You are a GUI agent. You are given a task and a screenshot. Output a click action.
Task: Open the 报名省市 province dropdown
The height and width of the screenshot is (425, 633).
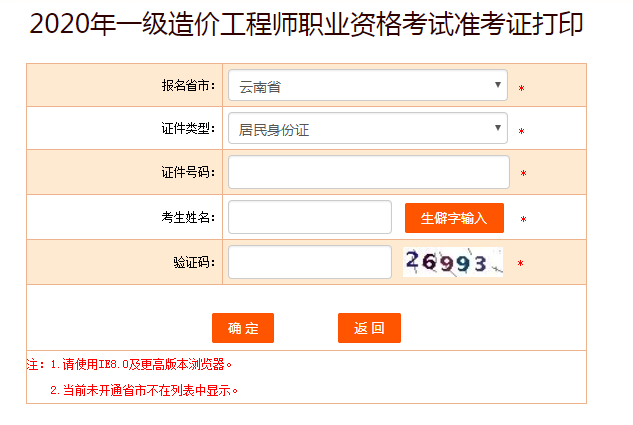pos(367,86)
